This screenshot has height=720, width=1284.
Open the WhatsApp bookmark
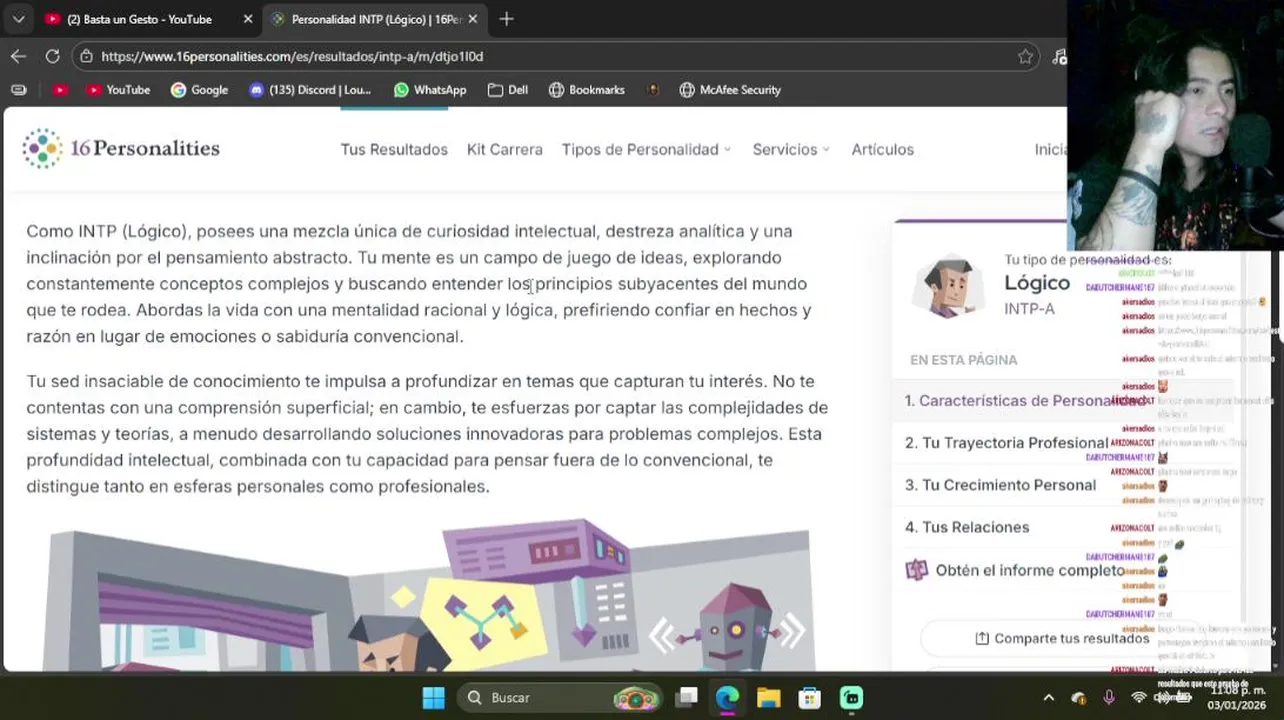[430, 90]
